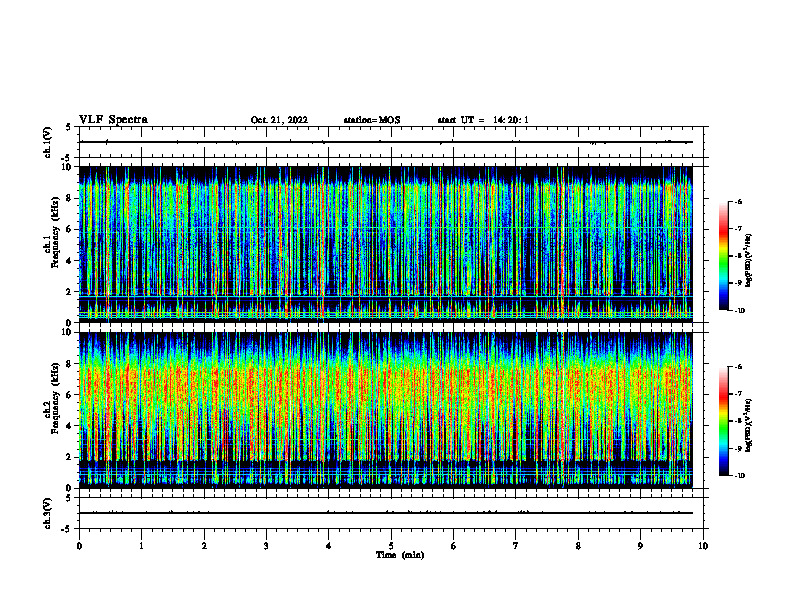Screen dimensions: 792x612
Task: Click the ch.1 voltage waveform trace
Action: pos(386,142)
